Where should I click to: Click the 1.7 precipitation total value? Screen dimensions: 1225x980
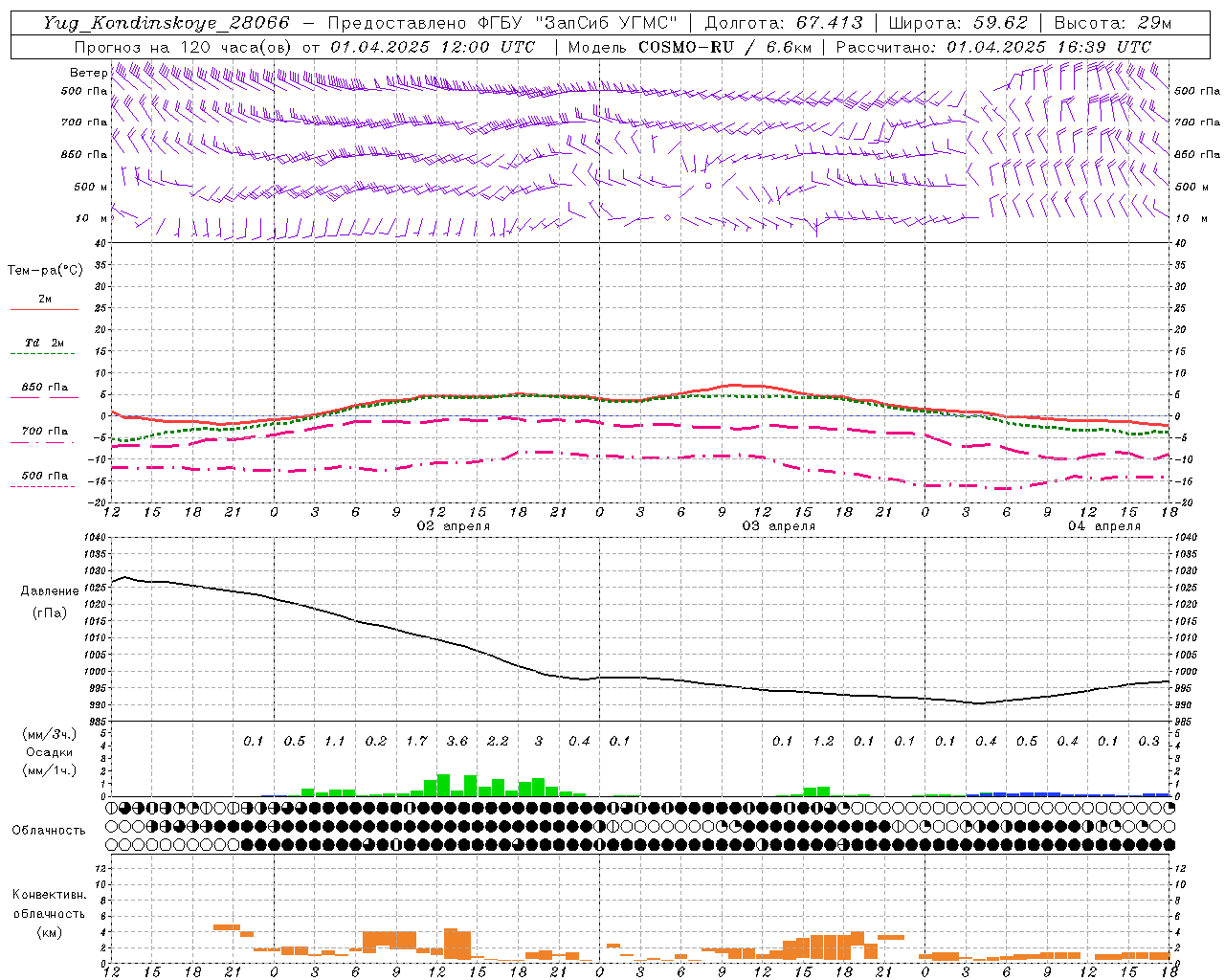pos(416,741)
